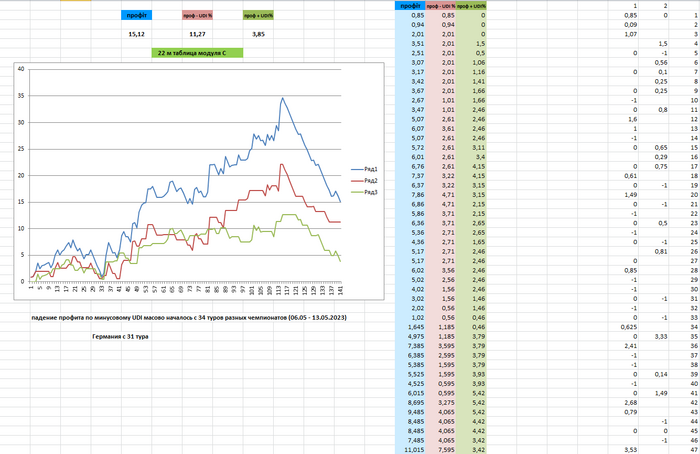Select the right-side cell 0,79
Viewport: 700px width, 454px height.
click(623, 412)
